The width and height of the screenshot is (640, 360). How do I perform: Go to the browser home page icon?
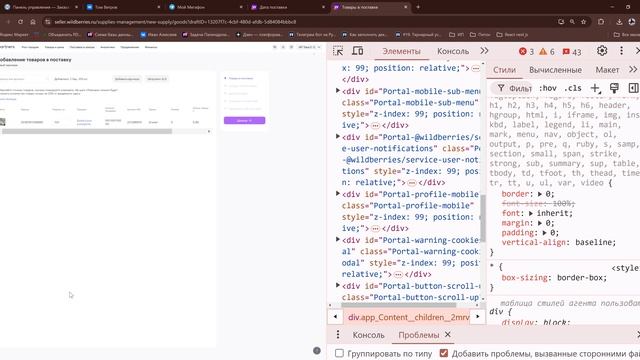33,22
